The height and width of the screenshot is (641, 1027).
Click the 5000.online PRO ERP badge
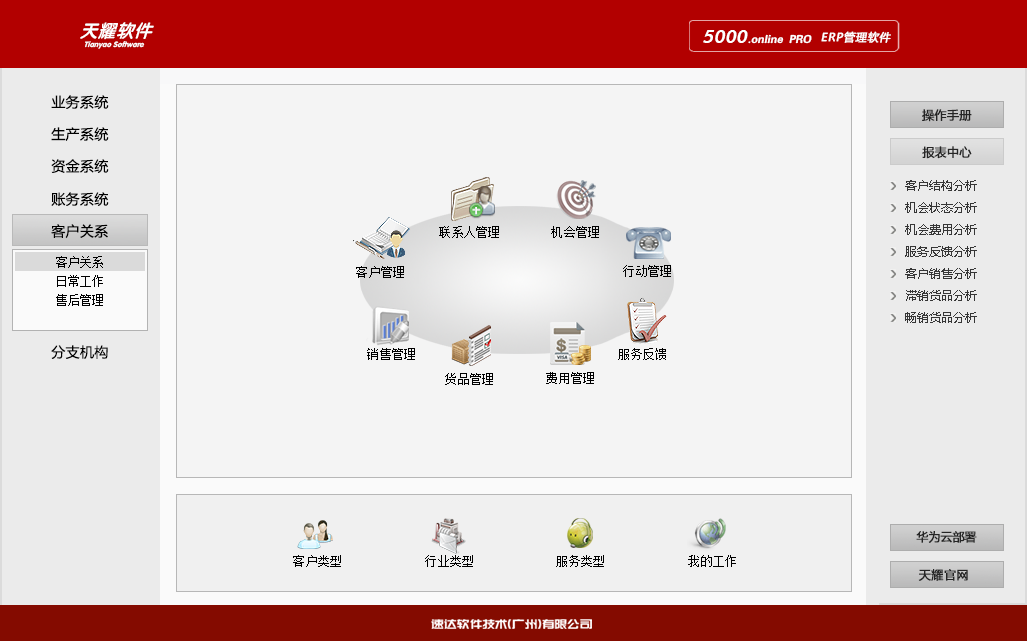click(x=794, y=36)
